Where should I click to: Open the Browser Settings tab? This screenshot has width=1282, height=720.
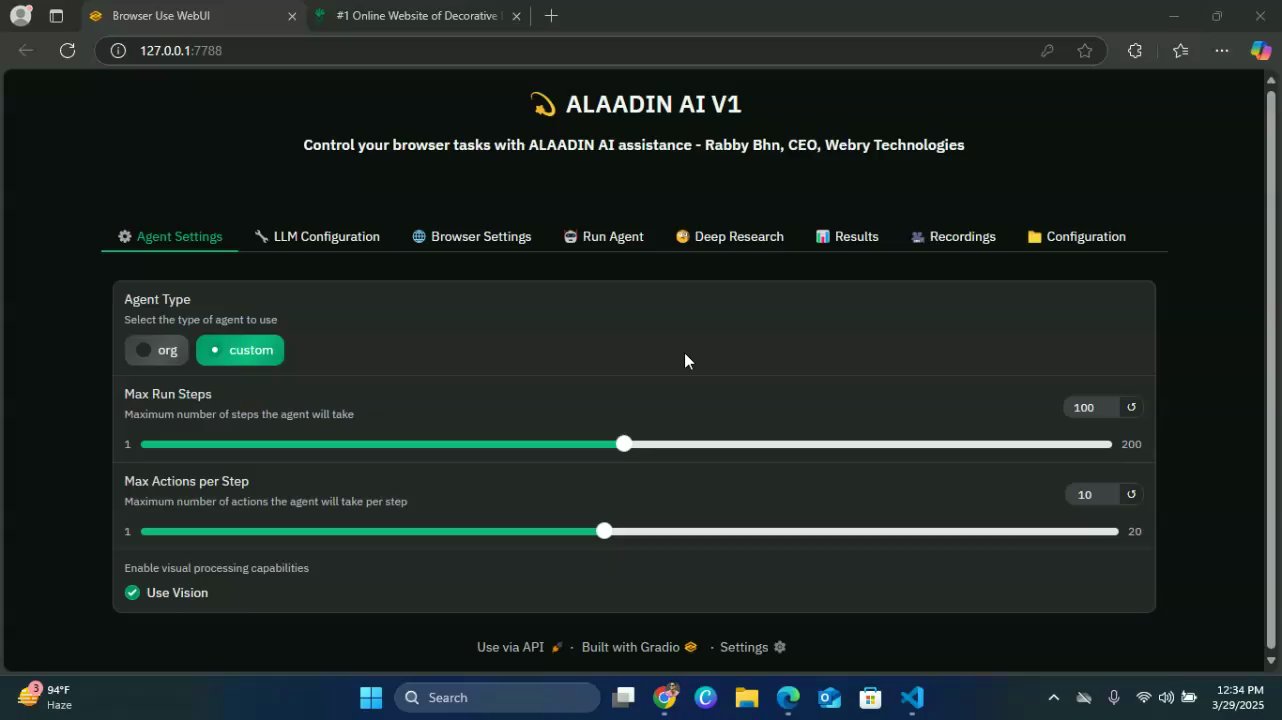471,237
